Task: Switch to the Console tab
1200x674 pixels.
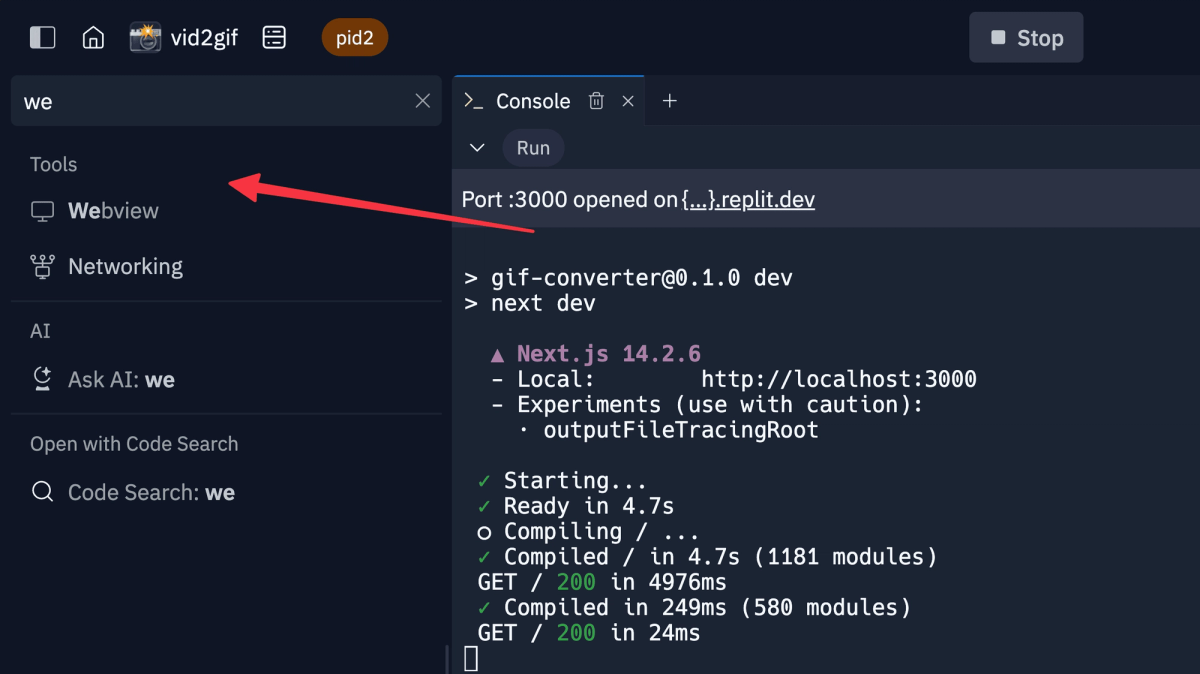Action: (533, 100)
